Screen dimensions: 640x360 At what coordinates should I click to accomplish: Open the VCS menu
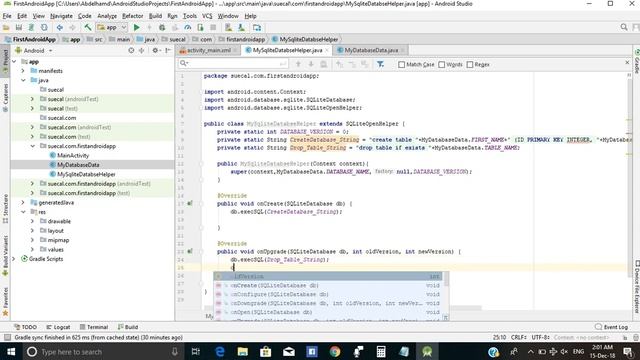pos(207,16)
